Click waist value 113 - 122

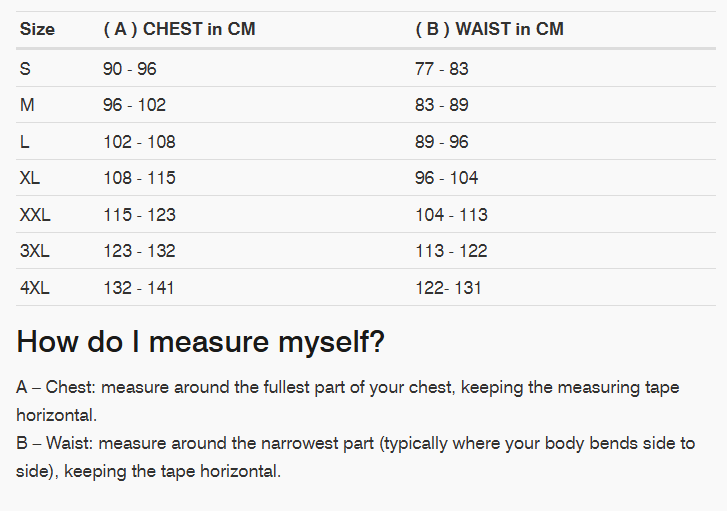coord(451,251)
